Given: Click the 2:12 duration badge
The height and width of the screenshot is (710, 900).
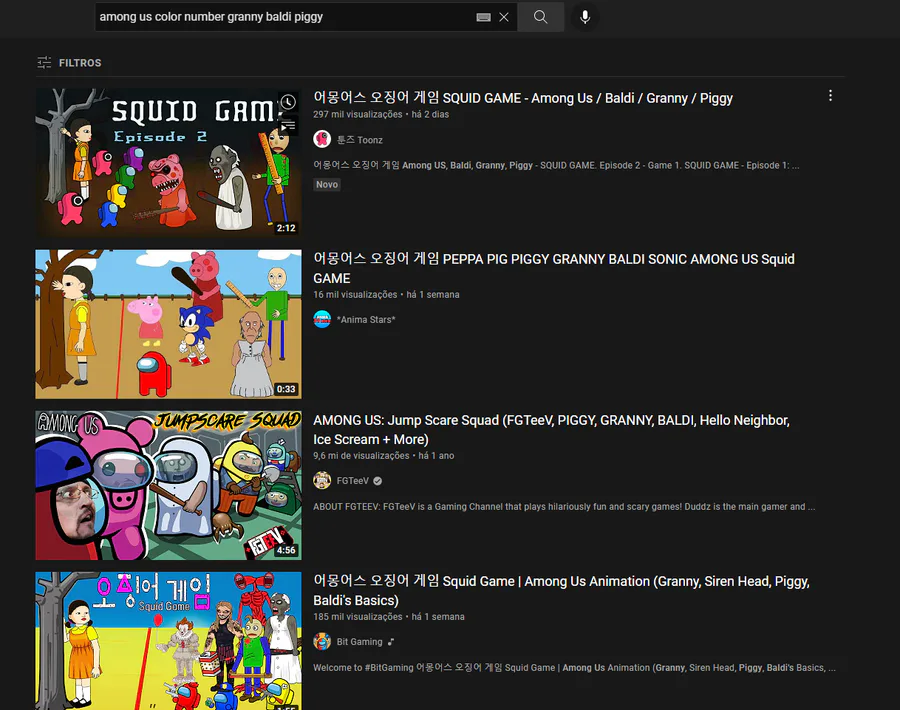Looking at the screenshot, I should click(286, 228).
